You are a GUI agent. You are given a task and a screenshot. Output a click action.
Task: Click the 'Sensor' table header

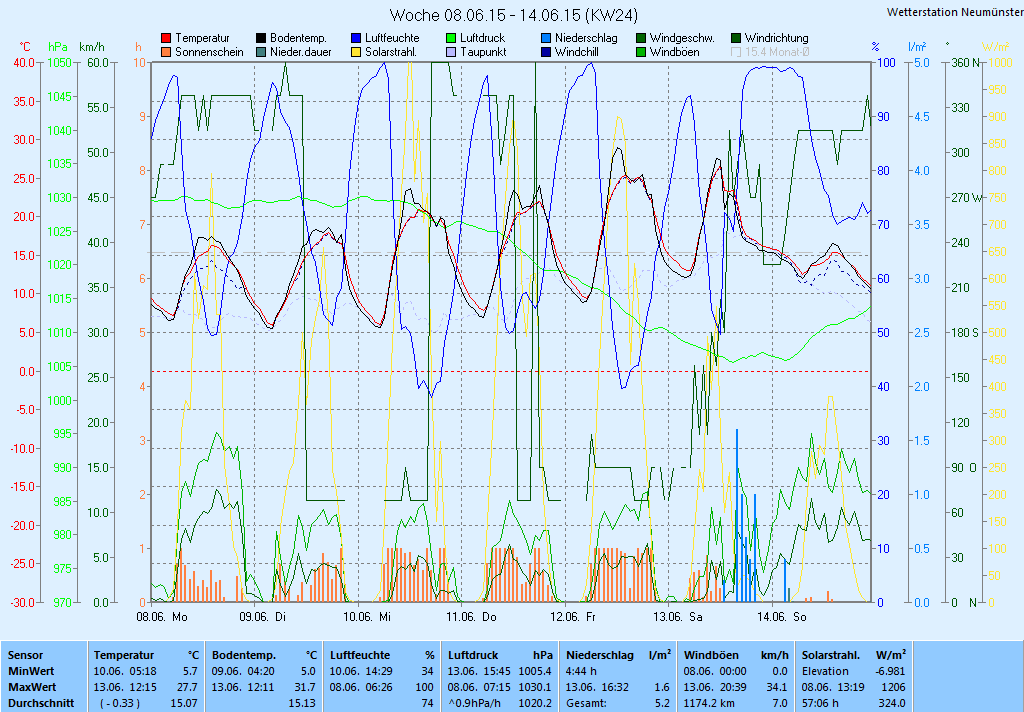25,655
